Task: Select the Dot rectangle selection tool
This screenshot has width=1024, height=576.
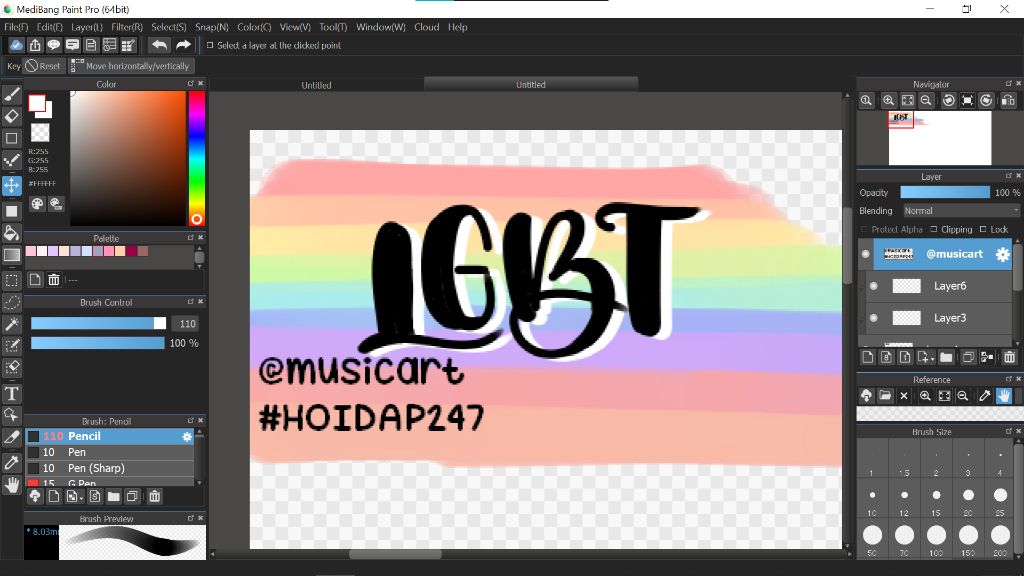Action: coord(12,281)
